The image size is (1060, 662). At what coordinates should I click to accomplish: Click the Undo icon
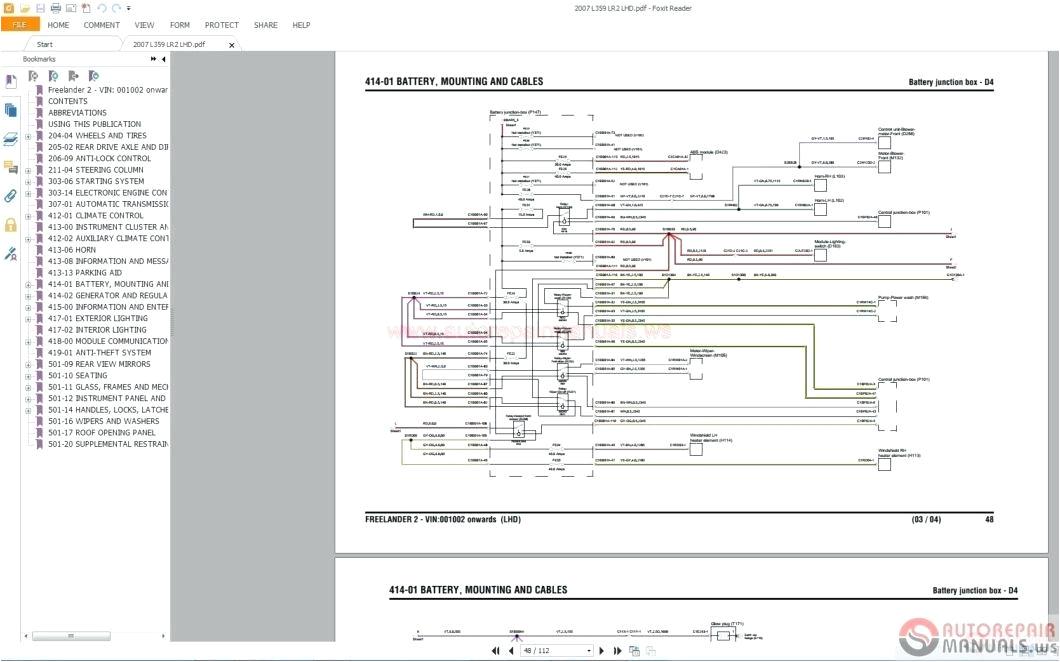pyautogui.click(x=102, y=7)
